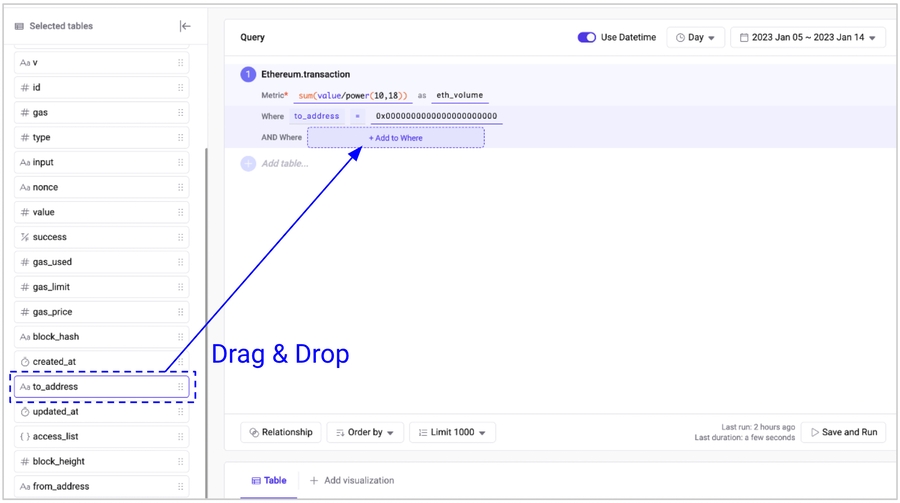This screenshot has height=503, width=900.
Task: Open the Day granularity dropdown
Action: [x=695, y=37]
